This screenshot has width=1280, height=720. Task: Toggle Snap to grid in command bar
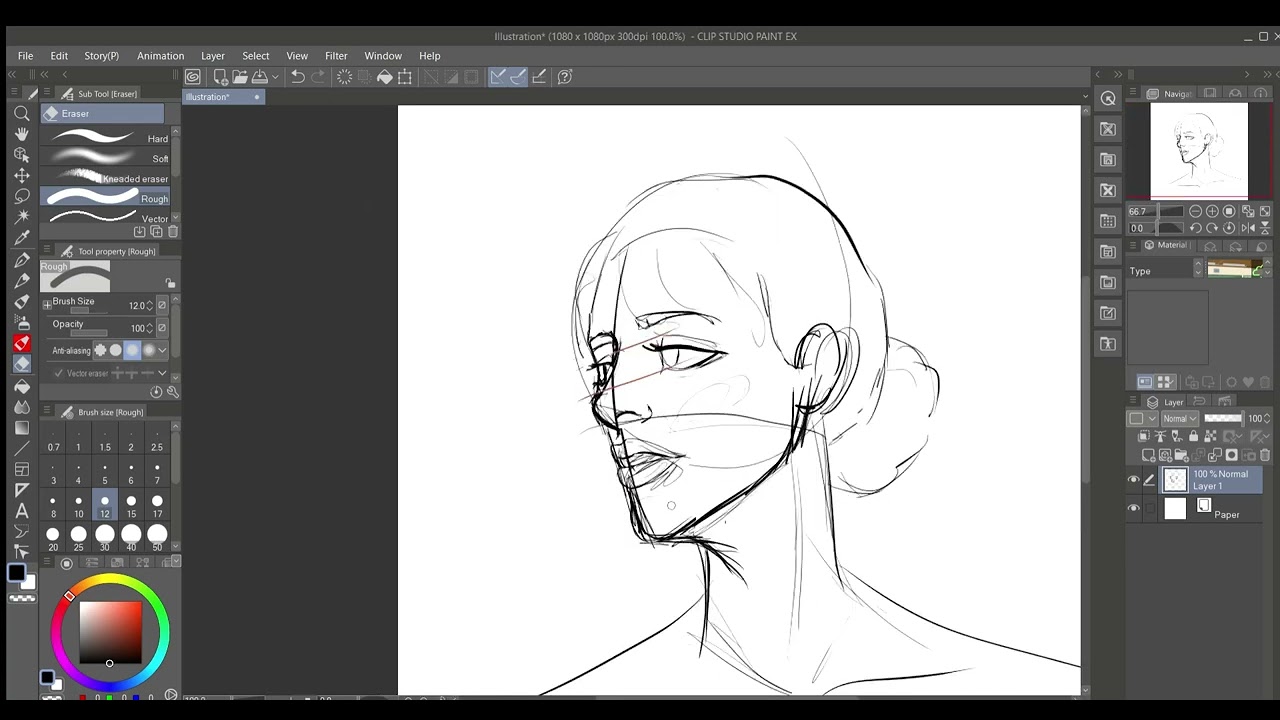[539, 77]
